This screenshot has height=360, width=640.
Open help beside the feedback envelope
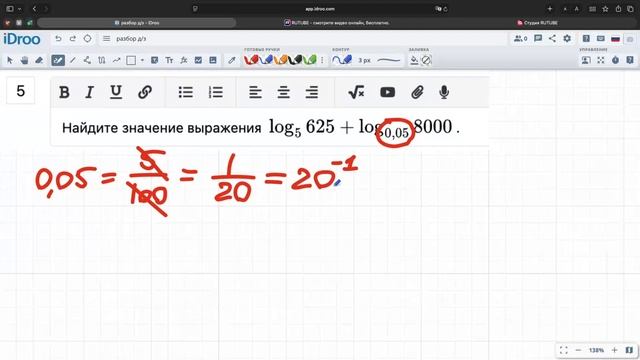(x=586, y=38)
